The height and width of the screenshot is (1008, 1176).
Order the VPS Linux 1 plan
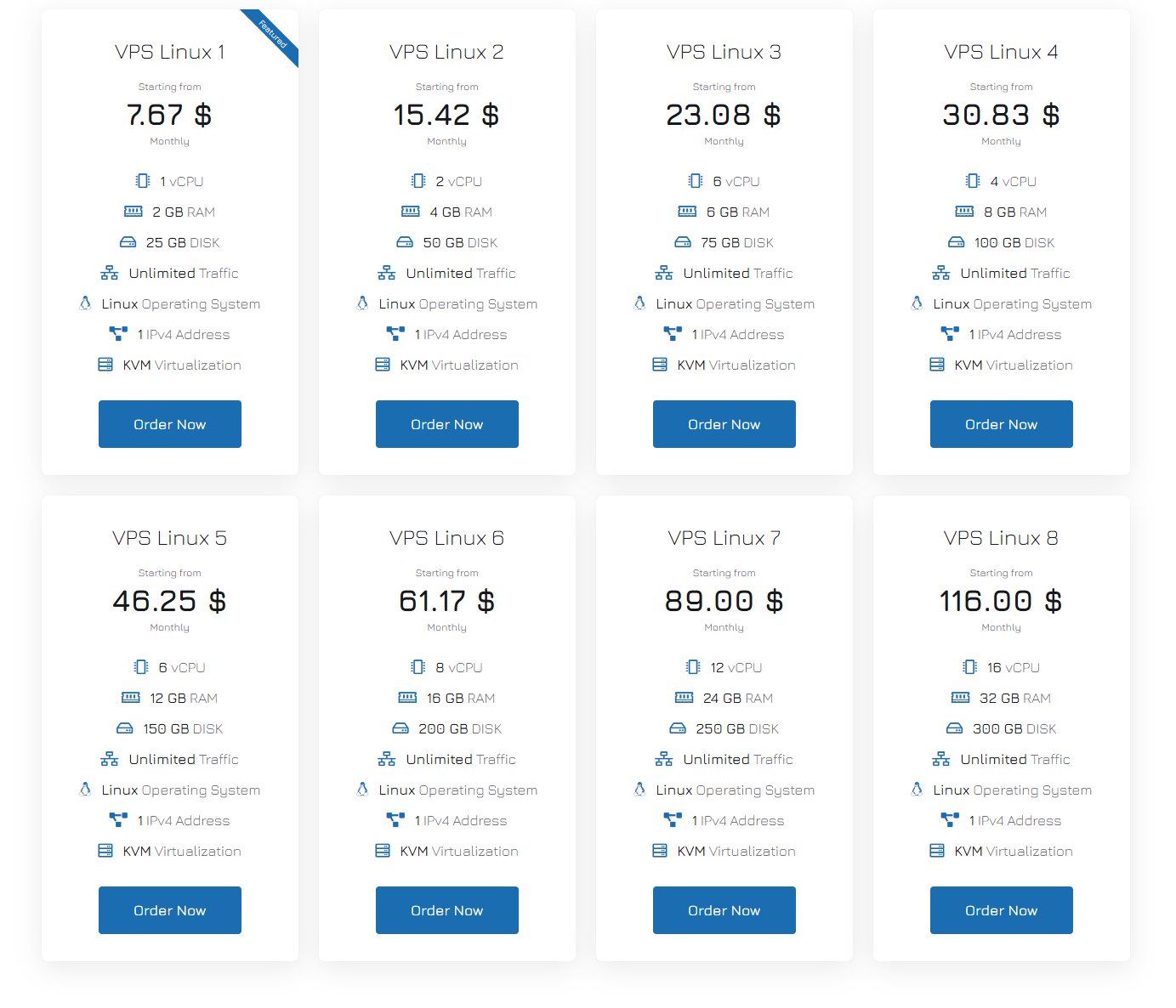click(x=170, y=424)
